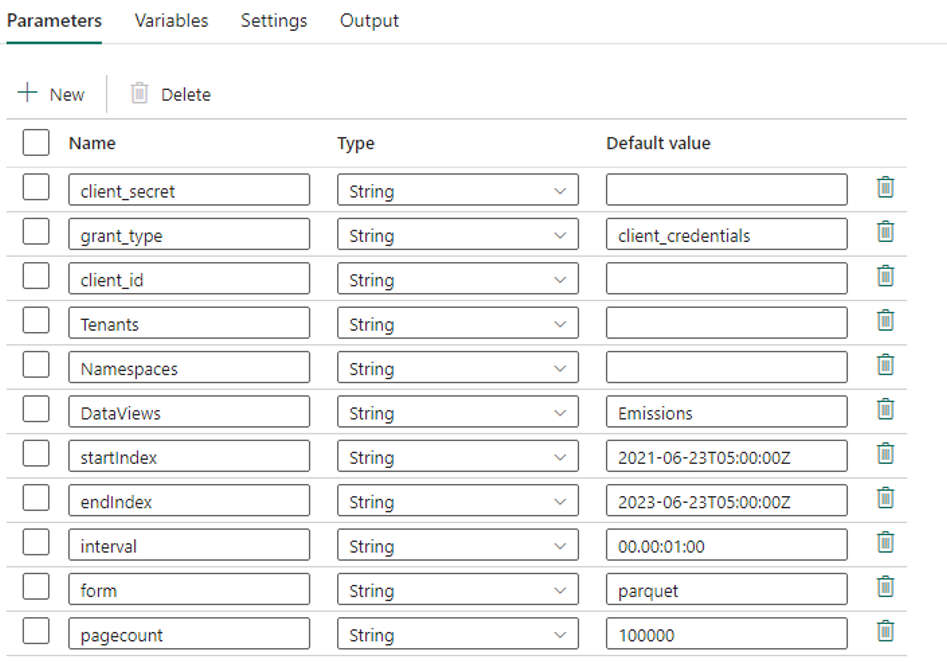Edit the Namespaces name field
This screenshot has width=947, height=663.
pyautogui.click(x=189, y=367)
